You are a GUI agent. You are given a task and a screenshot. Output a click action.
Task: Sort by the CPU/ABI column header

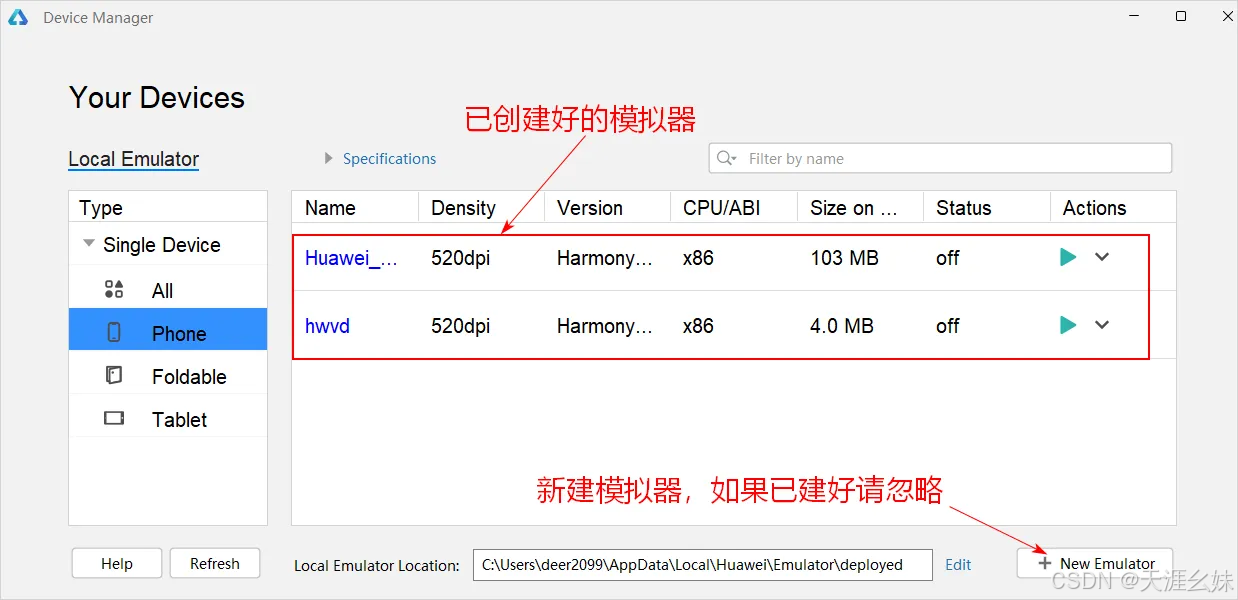pyautogui.click(x=734, y=207)
